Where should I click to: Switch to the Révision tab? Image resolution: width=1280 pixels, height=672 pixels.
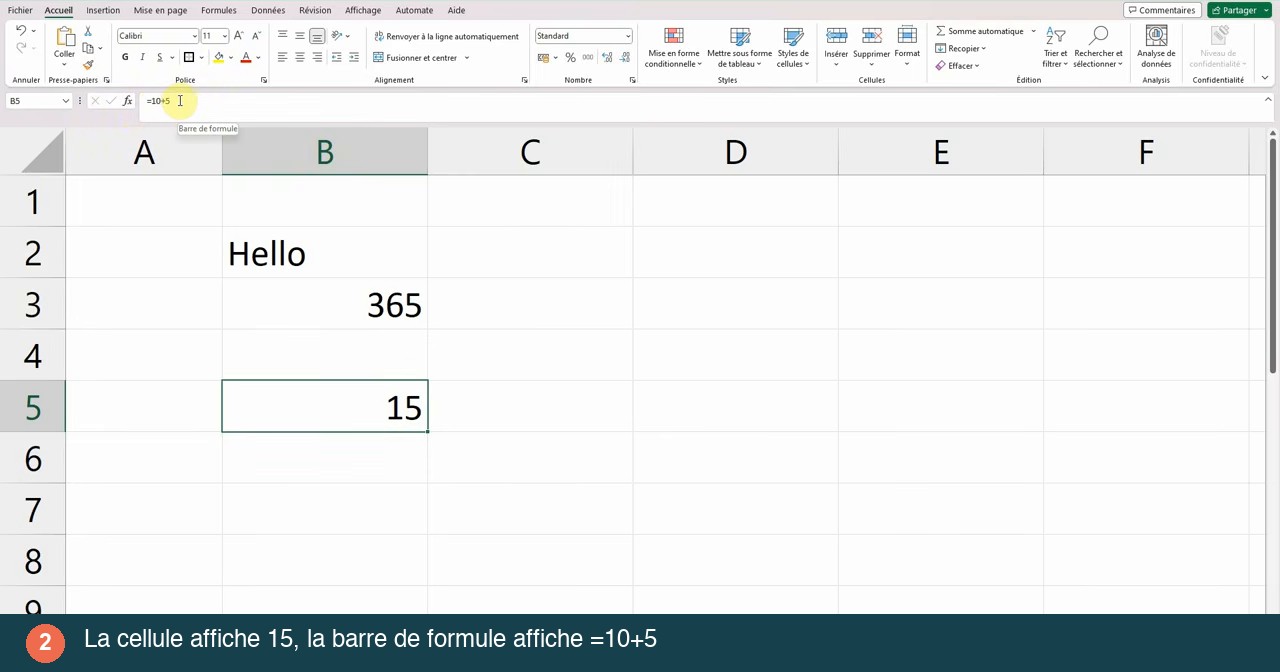pyautogui.click(x=315, y=10)
